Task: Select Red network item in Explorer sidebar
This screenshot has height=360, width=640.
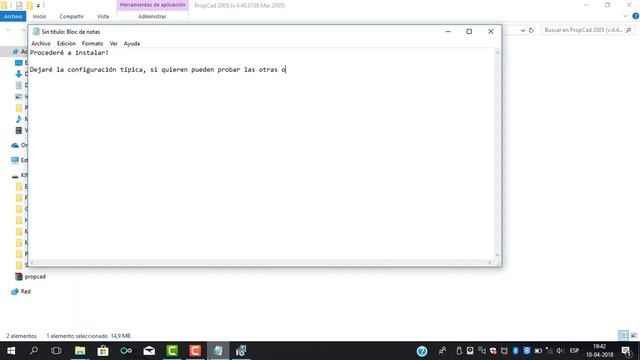Action: [26, 291]
